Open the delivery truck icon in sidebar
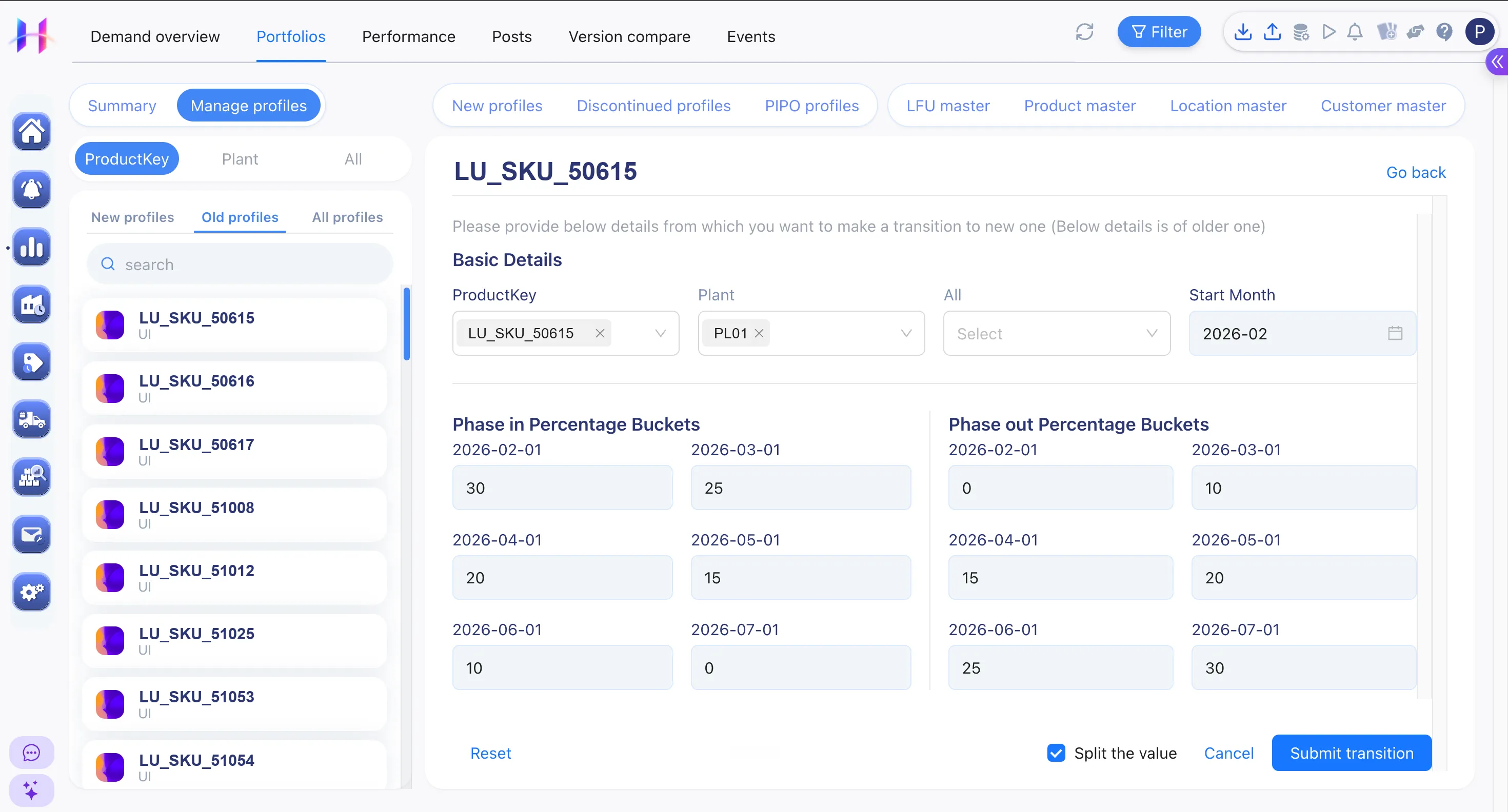Viewport: 1508px width, 812px height. (32, 419)
